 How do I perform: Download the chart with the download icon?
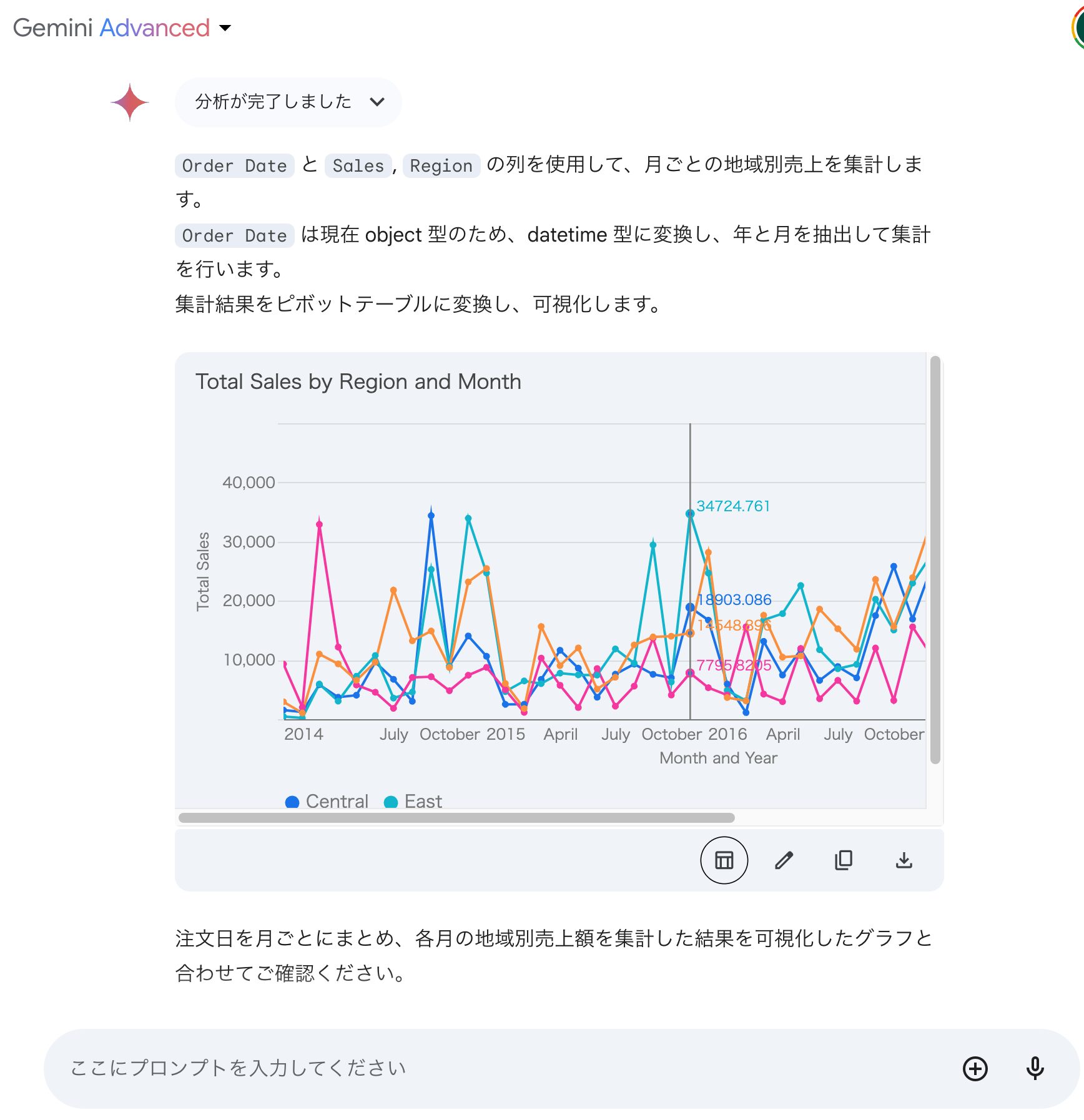click(x=904, y=860)
